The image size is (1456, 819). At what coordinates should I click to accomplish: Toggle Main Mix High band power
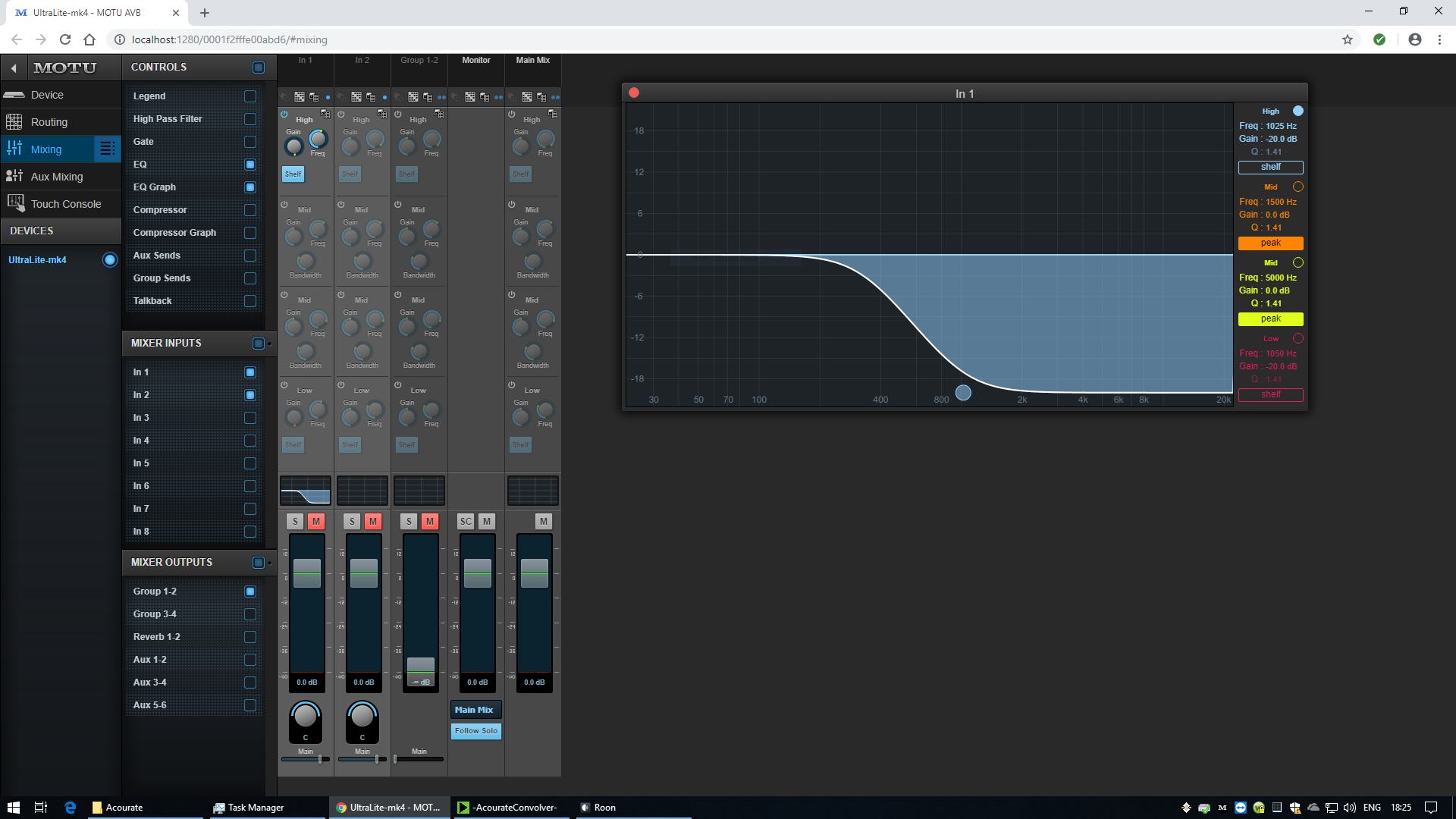(512, 115)
